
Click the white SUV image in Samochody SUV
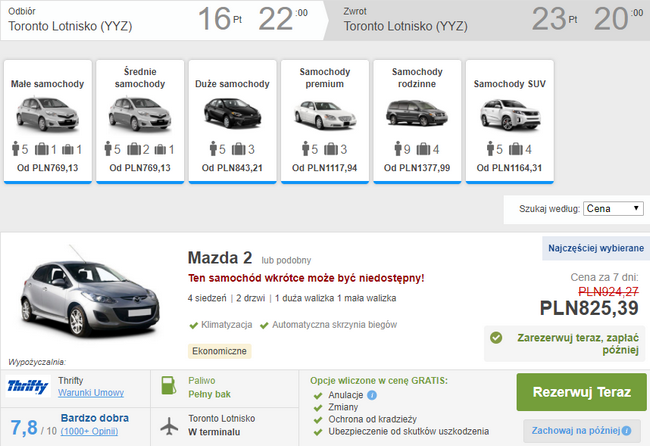point(510,115)
